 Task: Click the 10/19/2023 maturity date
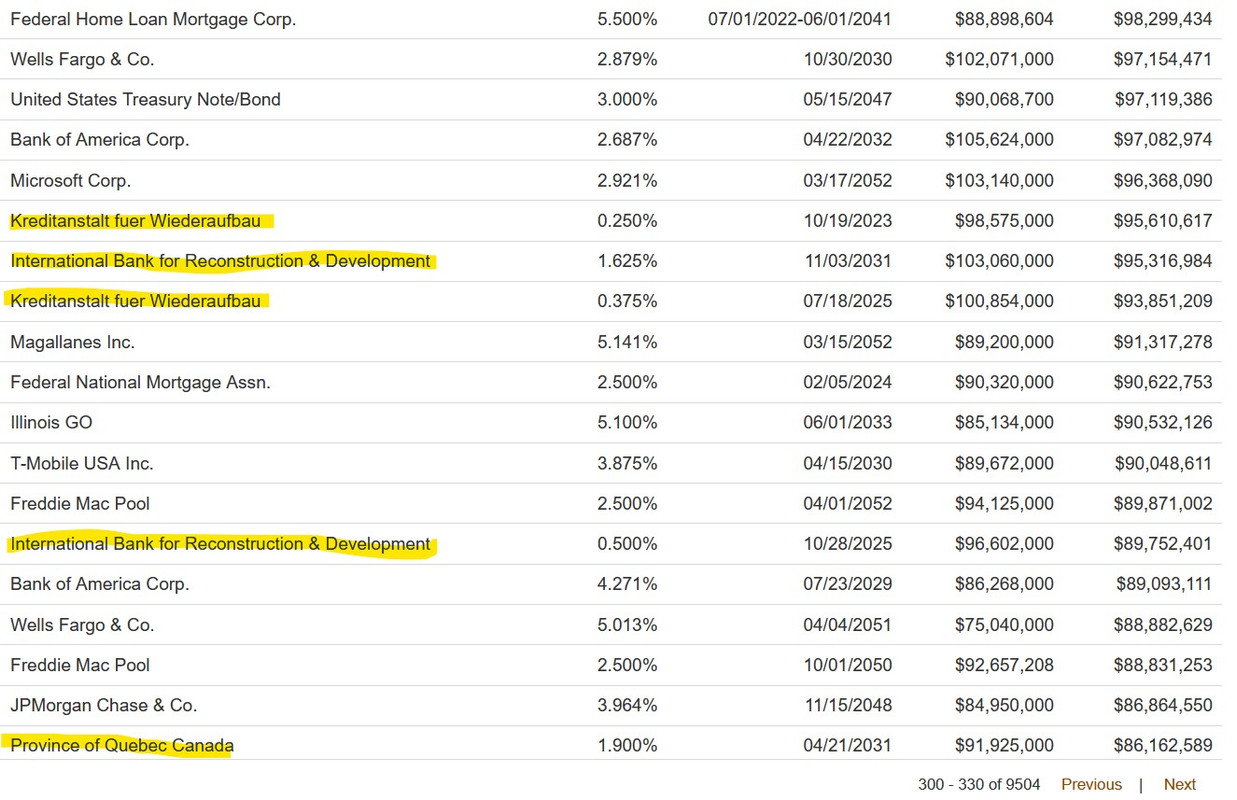click(848, 221)
